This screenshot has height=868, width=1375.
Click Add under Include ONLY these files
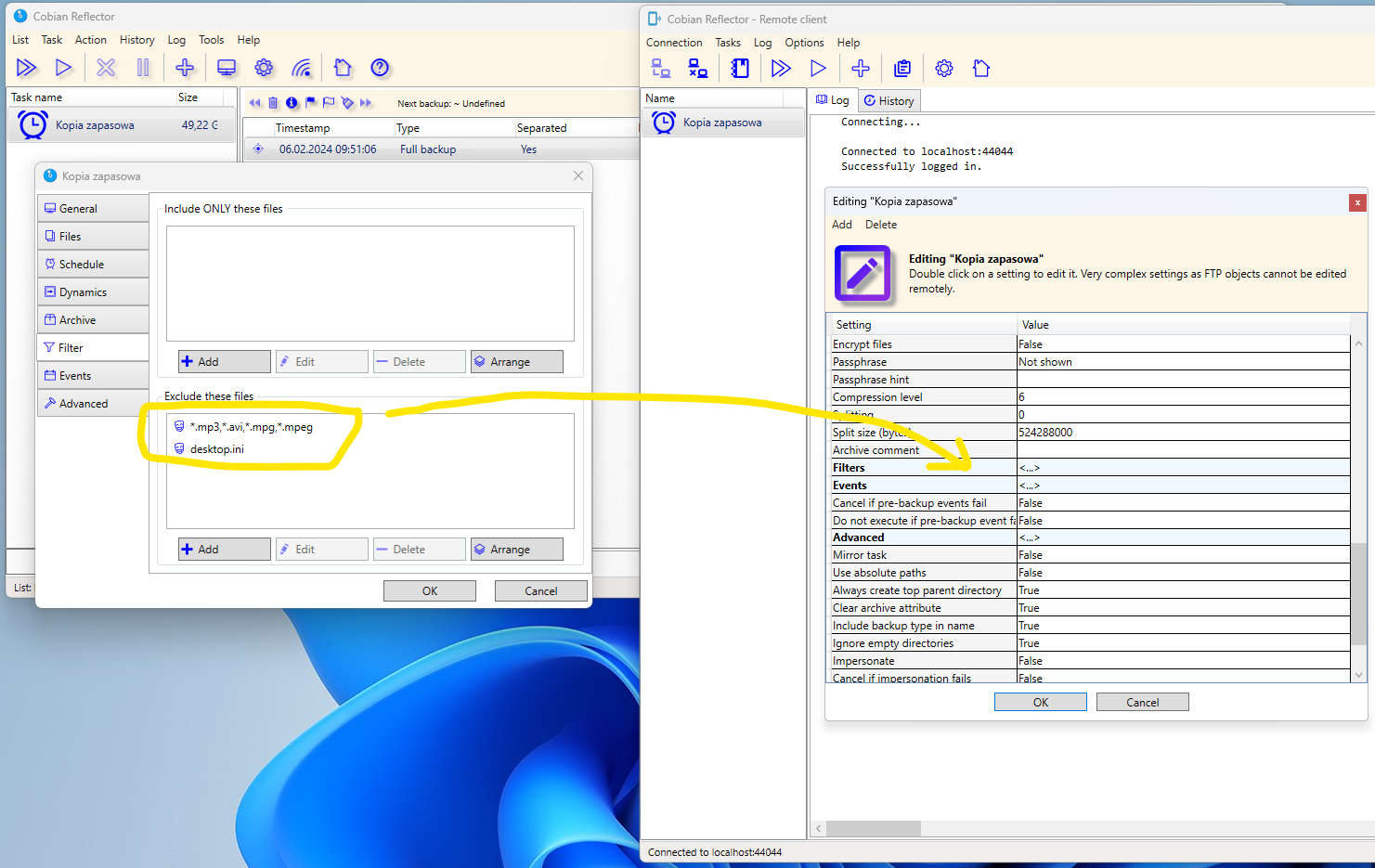pyautogui.click(x=225, y=362)
